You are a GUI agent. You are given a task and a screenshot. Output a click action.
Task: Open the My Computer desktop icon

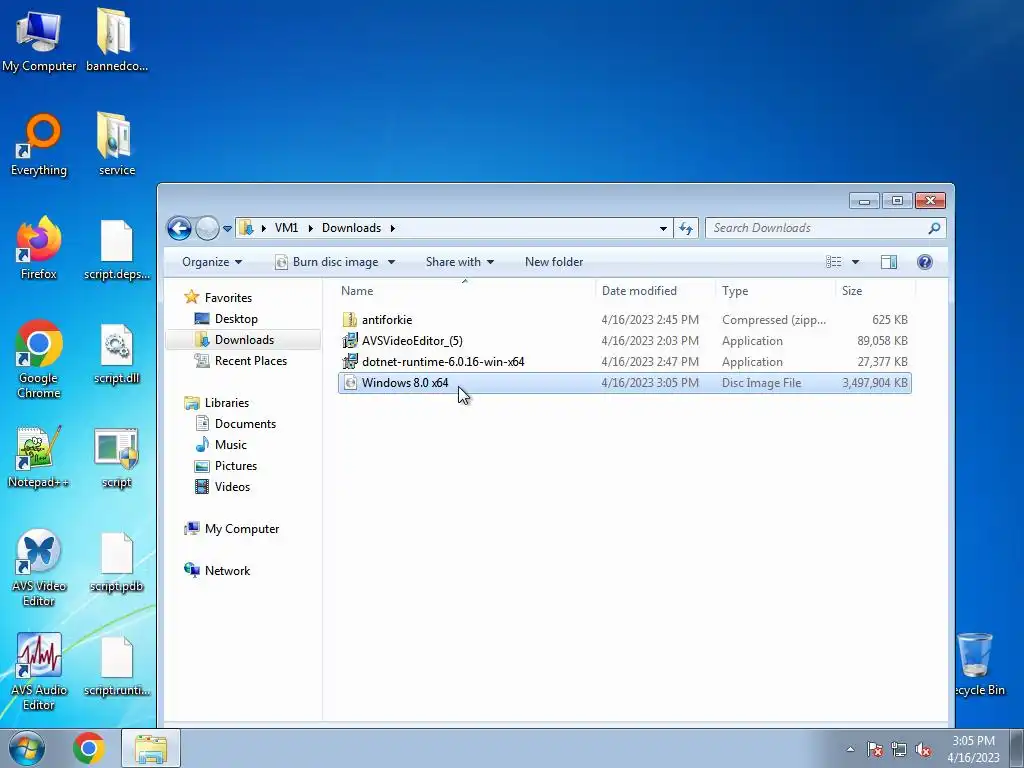tap(39, 40)
